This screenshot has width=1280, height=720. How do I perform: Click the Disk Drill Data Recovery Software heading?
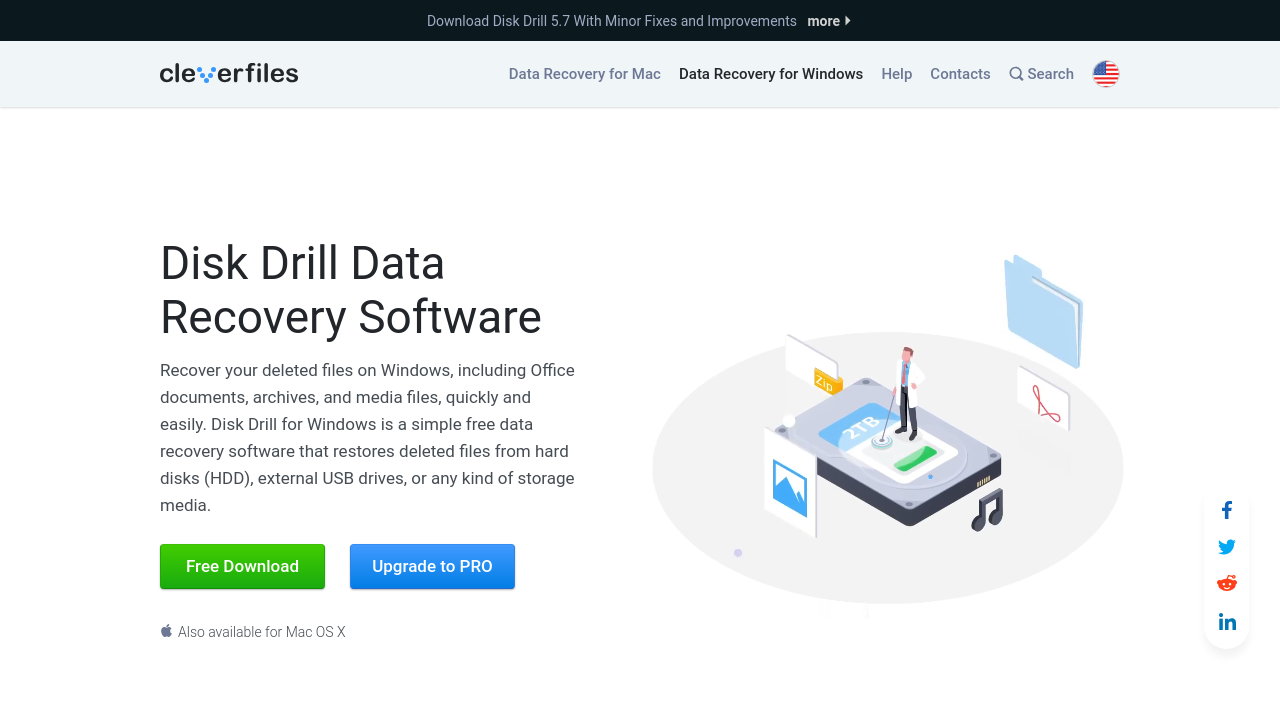(x=350, y=290)
